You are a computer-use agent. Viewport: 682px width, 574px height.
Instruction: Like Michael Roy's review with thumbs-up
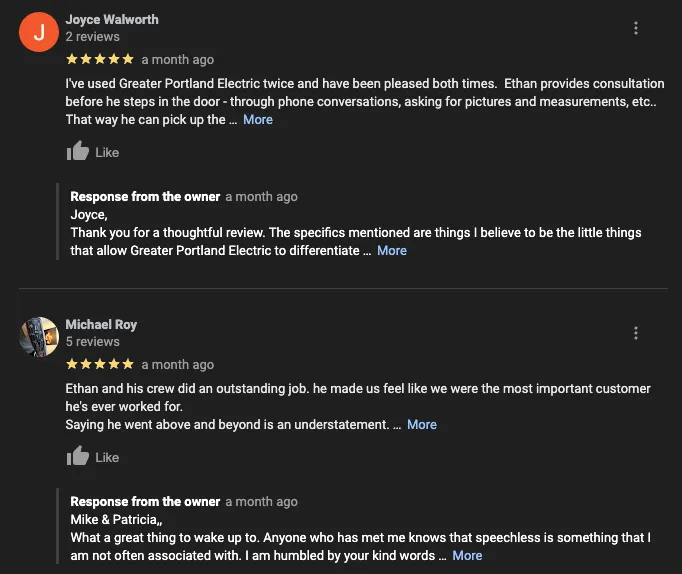pos(78,457)
